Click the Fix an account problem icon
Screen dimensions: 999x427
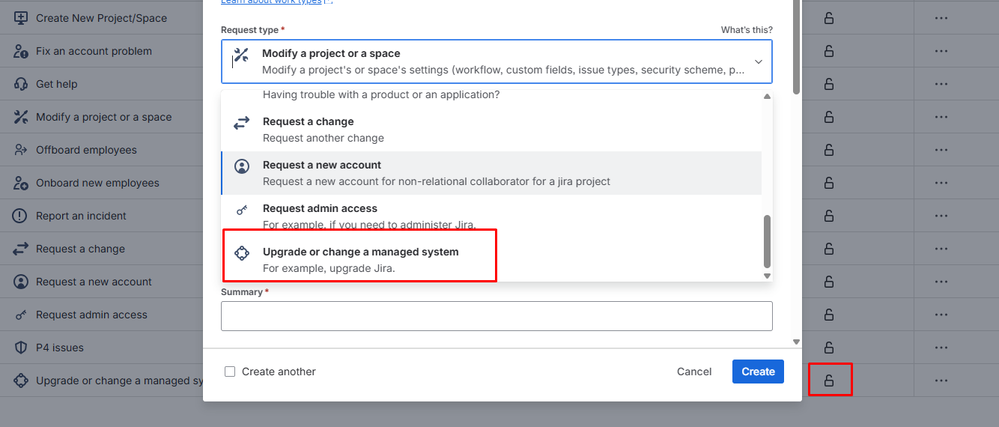(x=20, y=51)
